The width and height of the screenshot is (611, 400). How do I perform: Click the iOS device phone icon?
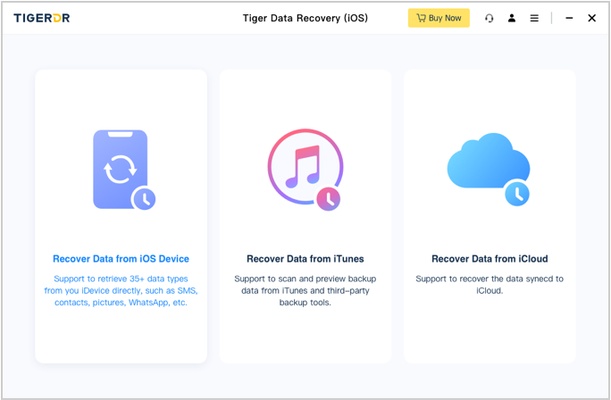124,170
